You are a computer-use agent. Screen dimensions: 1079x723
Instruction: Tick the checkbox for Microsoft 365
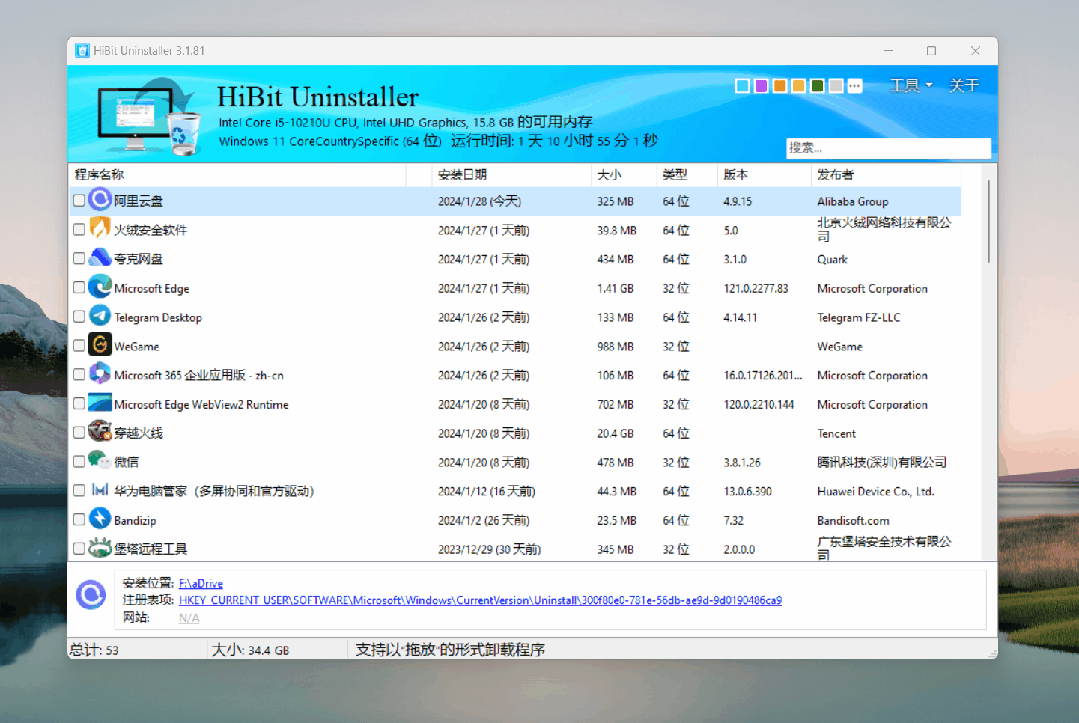[x=79, y=374]
